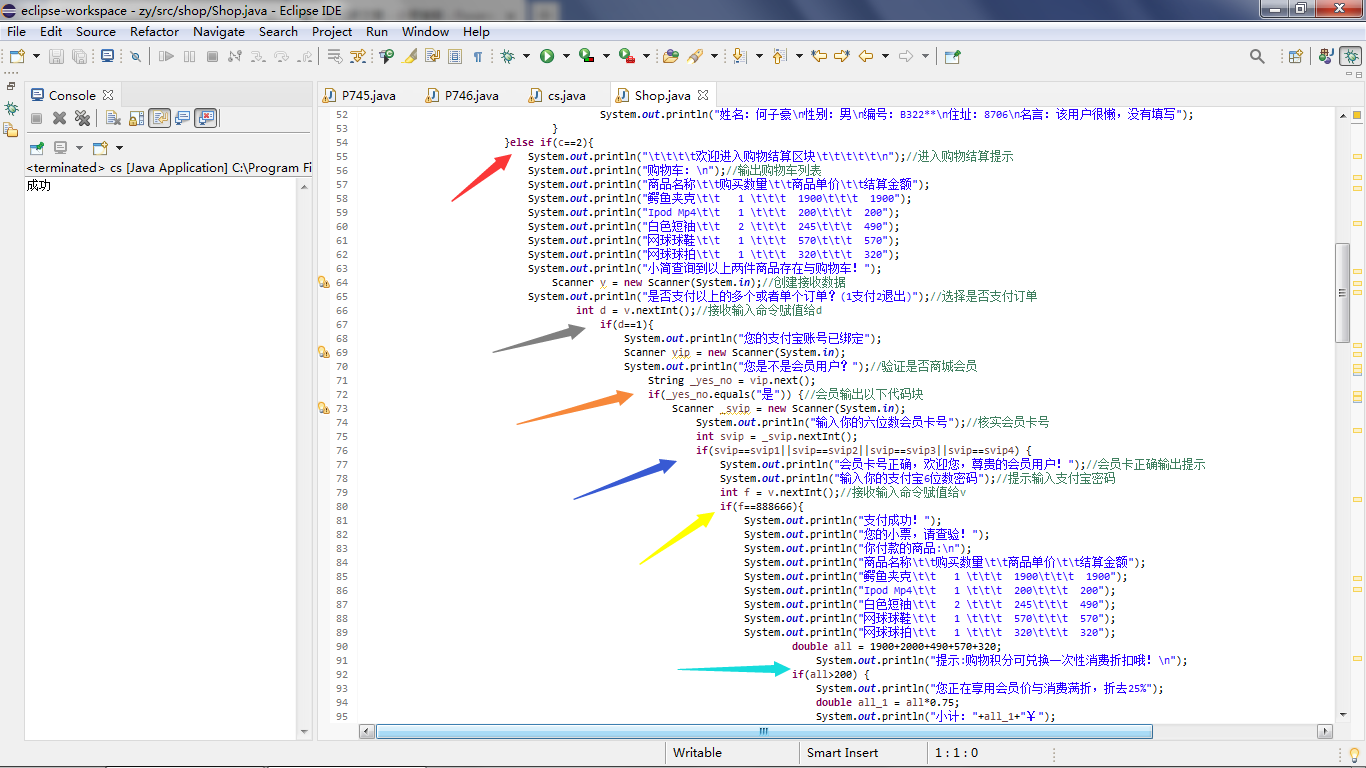Open the Next Annotation dropdown arrow
This screenshot has width=1366, height=768.
[x=759, y=56]
